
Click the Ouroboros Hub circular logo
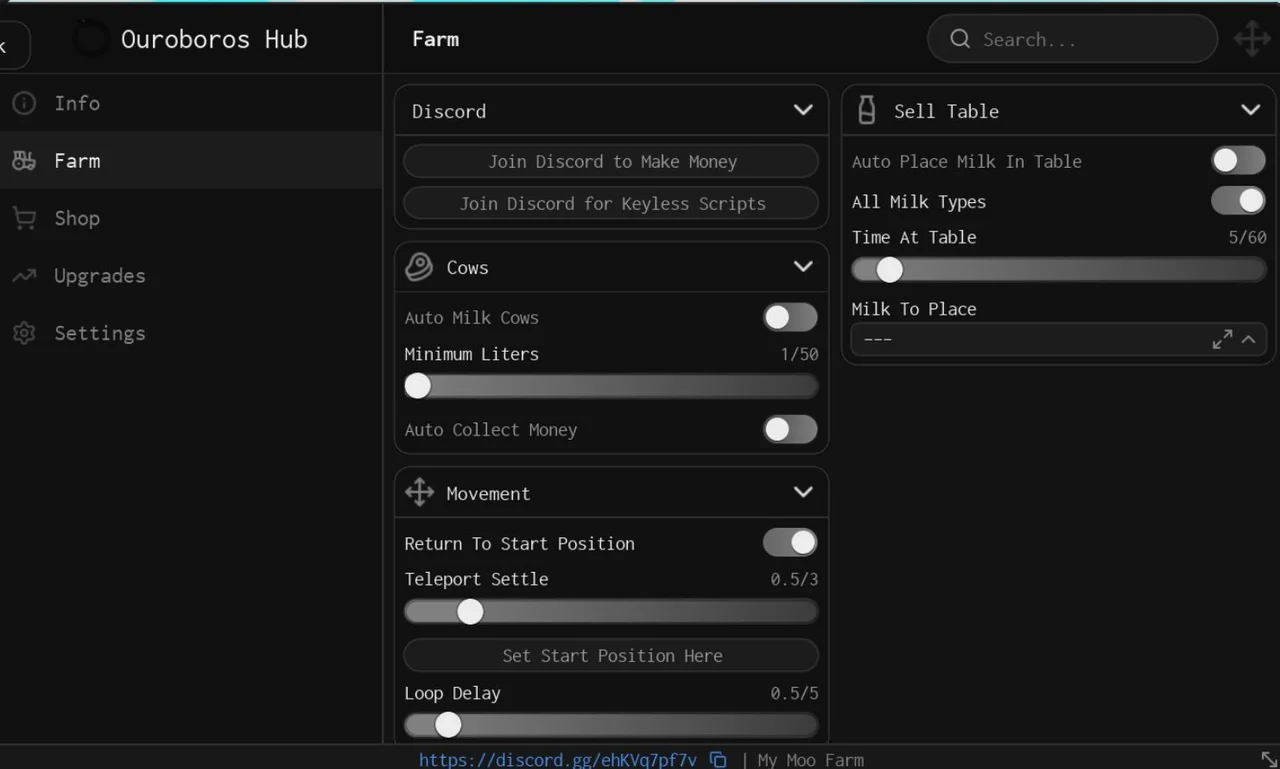pyautogui.click(x=91, y=40)
